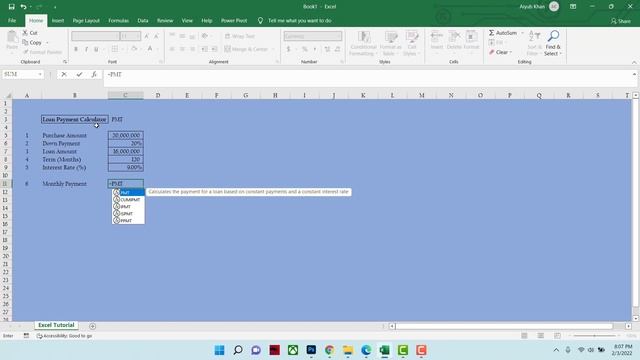Viewport: 640px width, 360px height.
Task: Open taskbar Search magnifier
Action: tap(238, 350)
